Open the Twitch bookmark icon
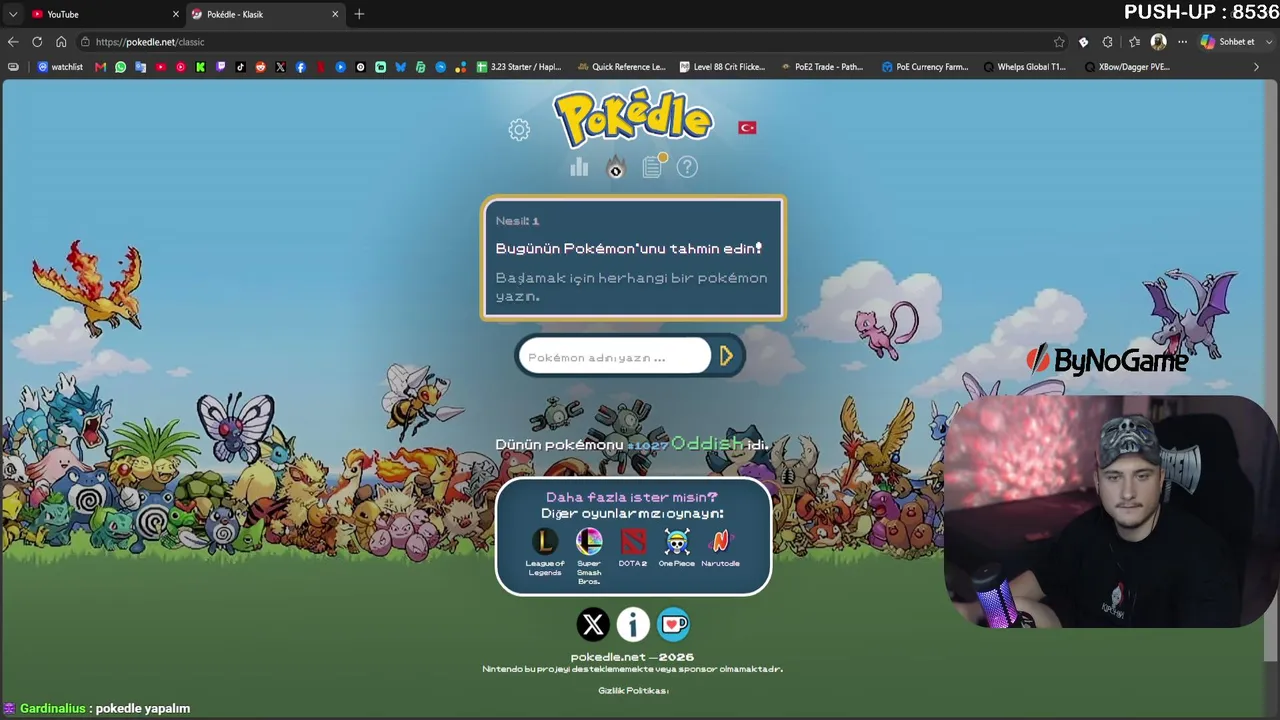 tap(220, 67)
